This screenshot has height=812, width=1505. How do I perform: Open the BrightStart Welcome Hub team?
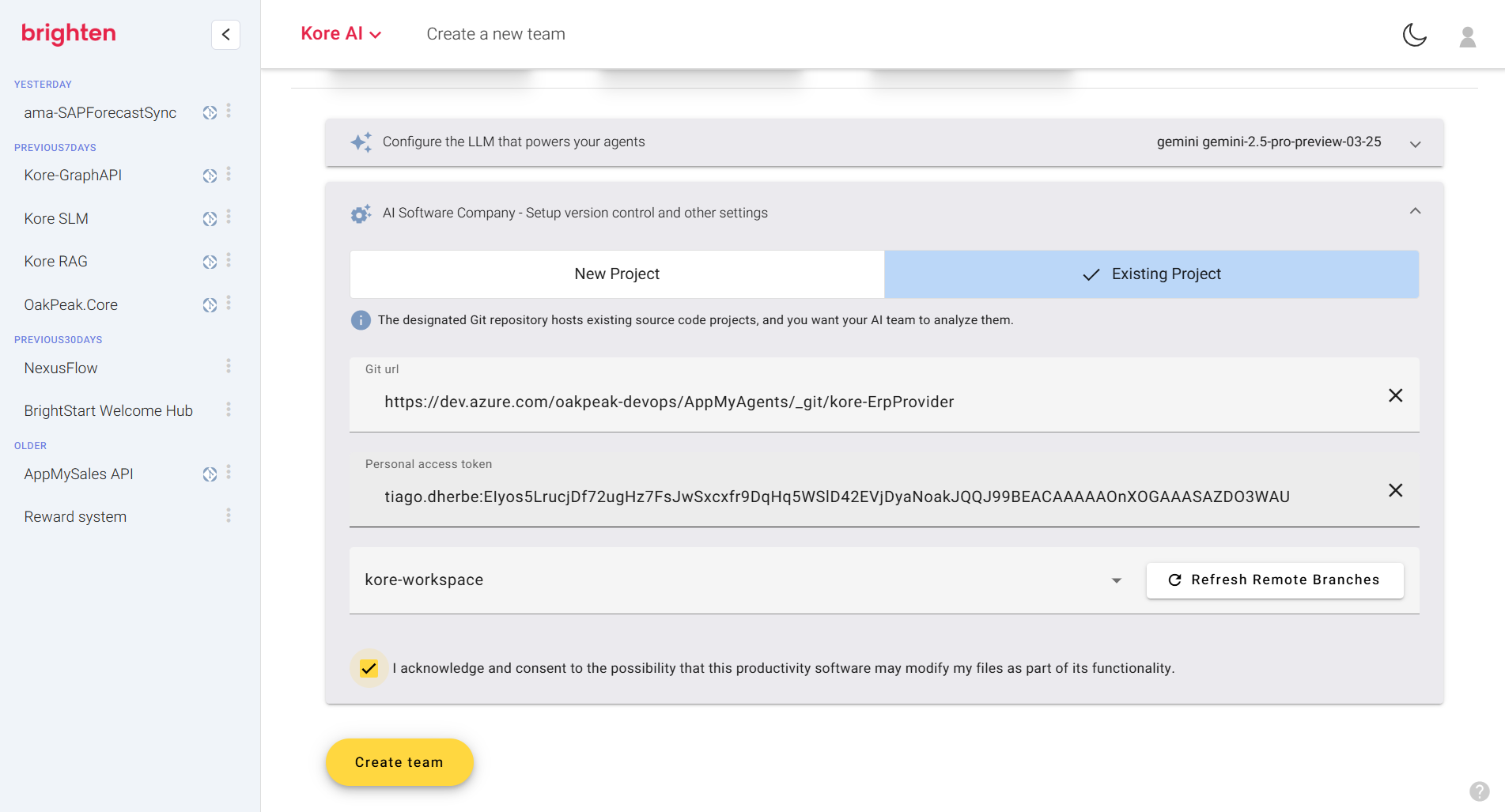(x=108, y=410)
